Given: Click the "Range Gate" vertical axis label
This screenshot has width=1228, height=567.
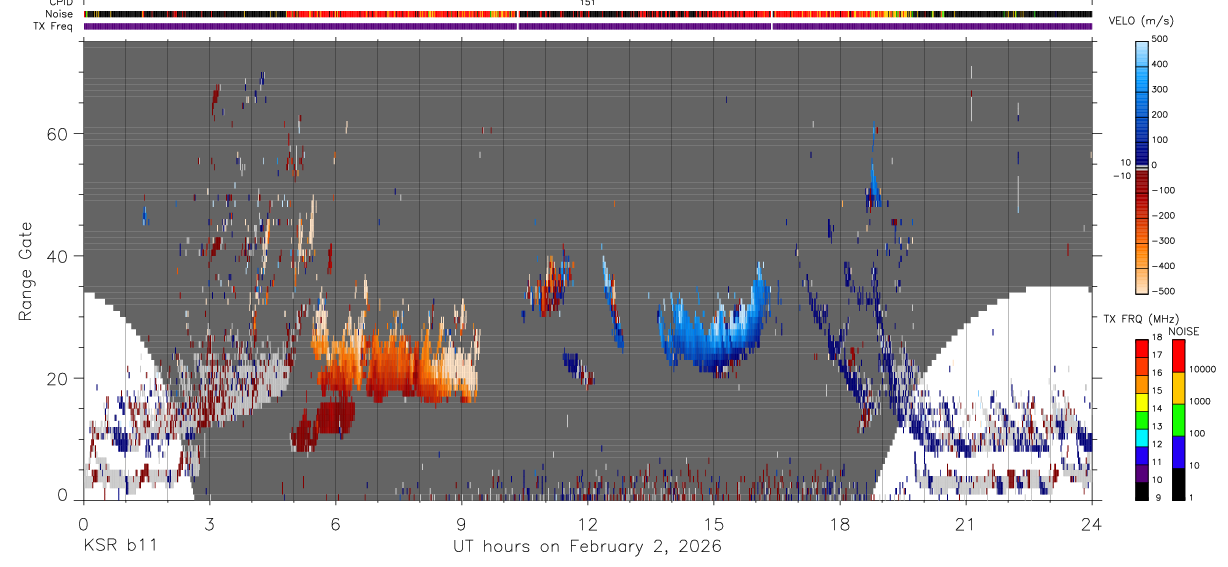Looking at the screenshot, I should 24,271.
